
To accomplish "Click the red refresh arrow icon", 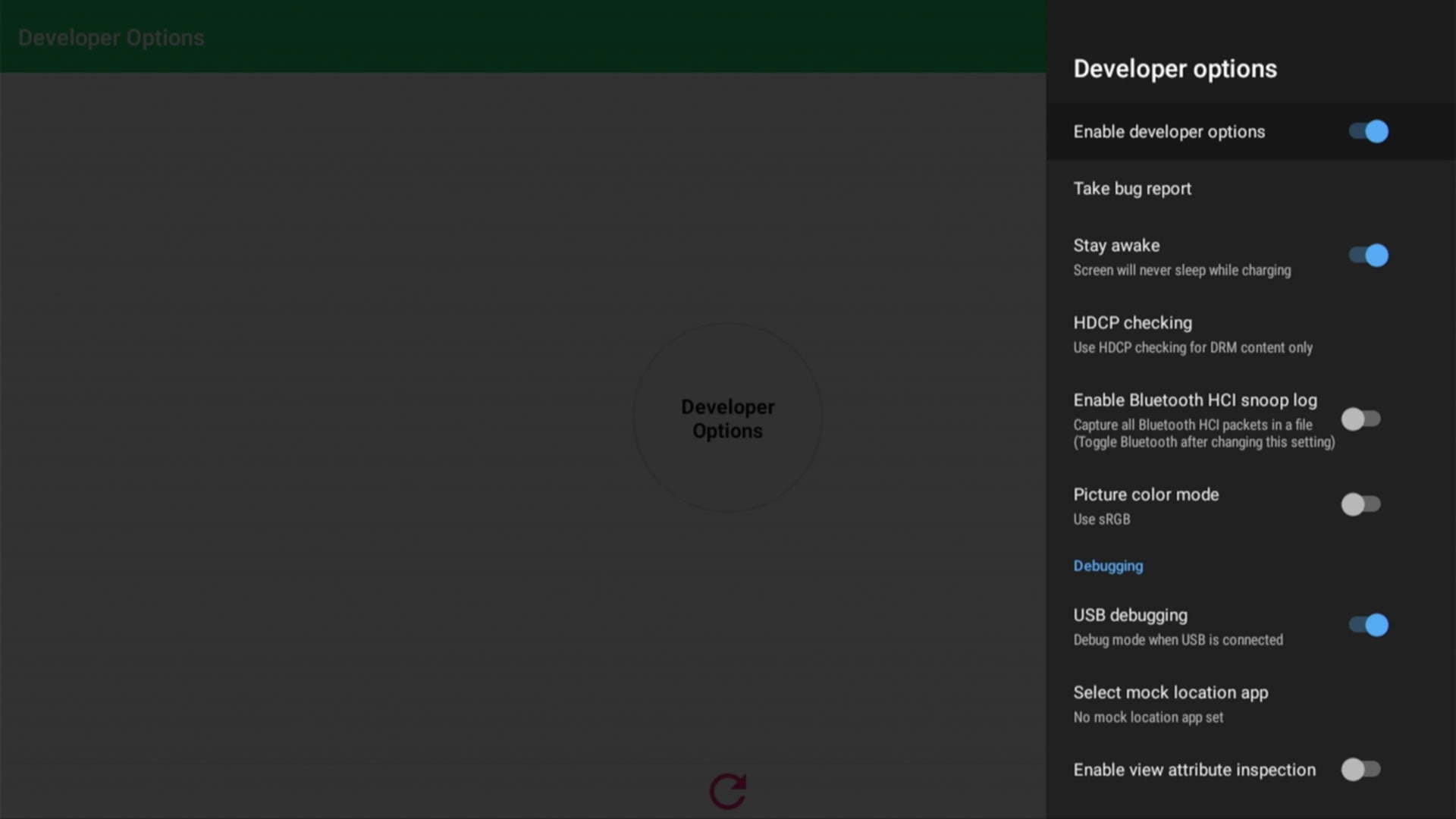I will 728,791.
